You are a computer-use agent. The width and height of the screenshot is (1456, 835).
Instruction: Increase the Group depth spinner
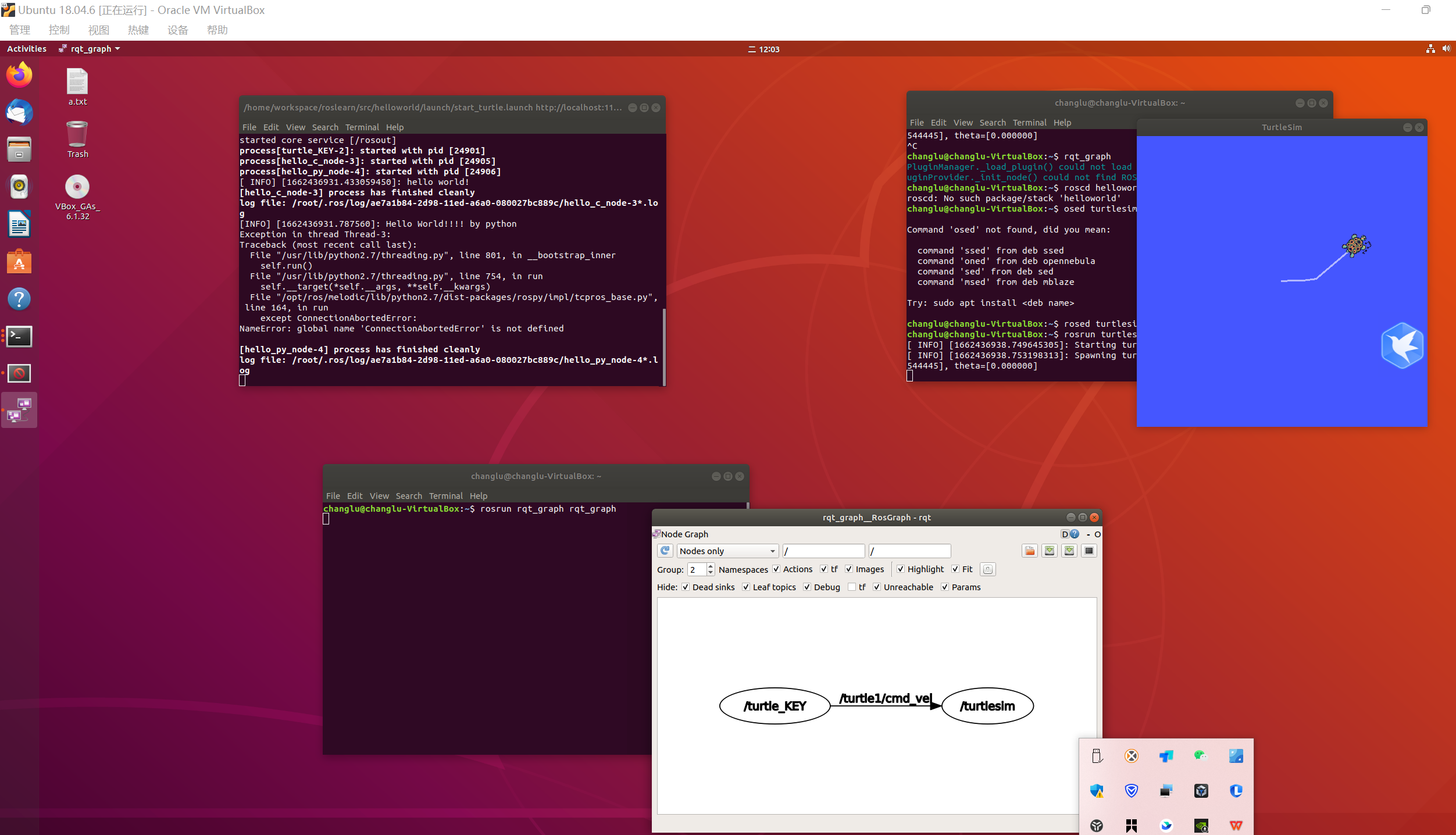click(x=711, y=566)
